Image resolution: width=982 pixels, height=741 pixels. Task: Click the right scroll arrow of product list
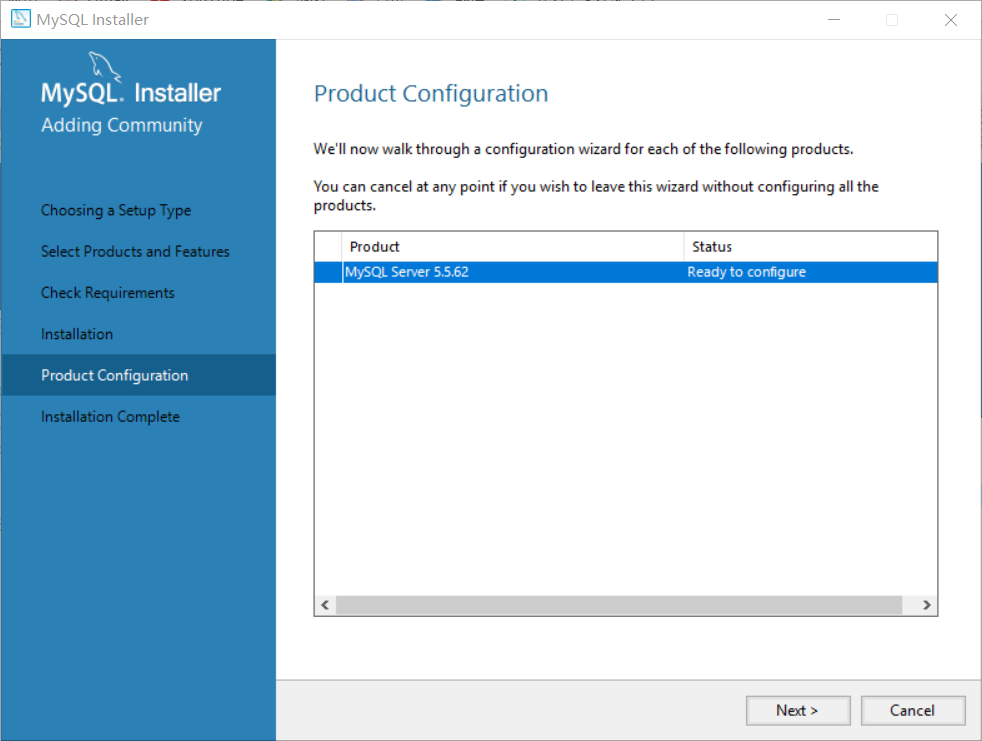click(927, 605)
